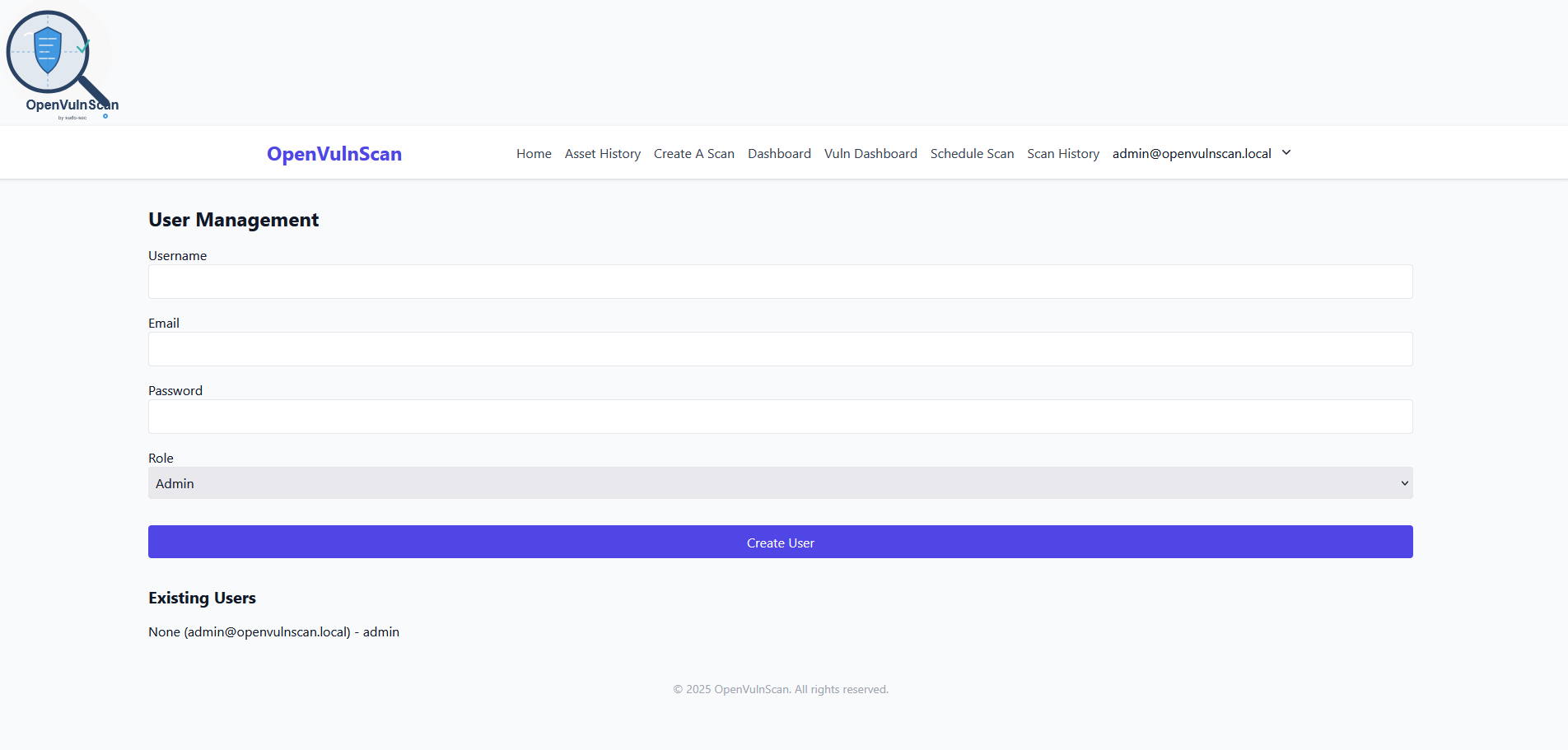
Task: Select the existing user entry admin@openvulnscan.local
Action: pos(273,632)
